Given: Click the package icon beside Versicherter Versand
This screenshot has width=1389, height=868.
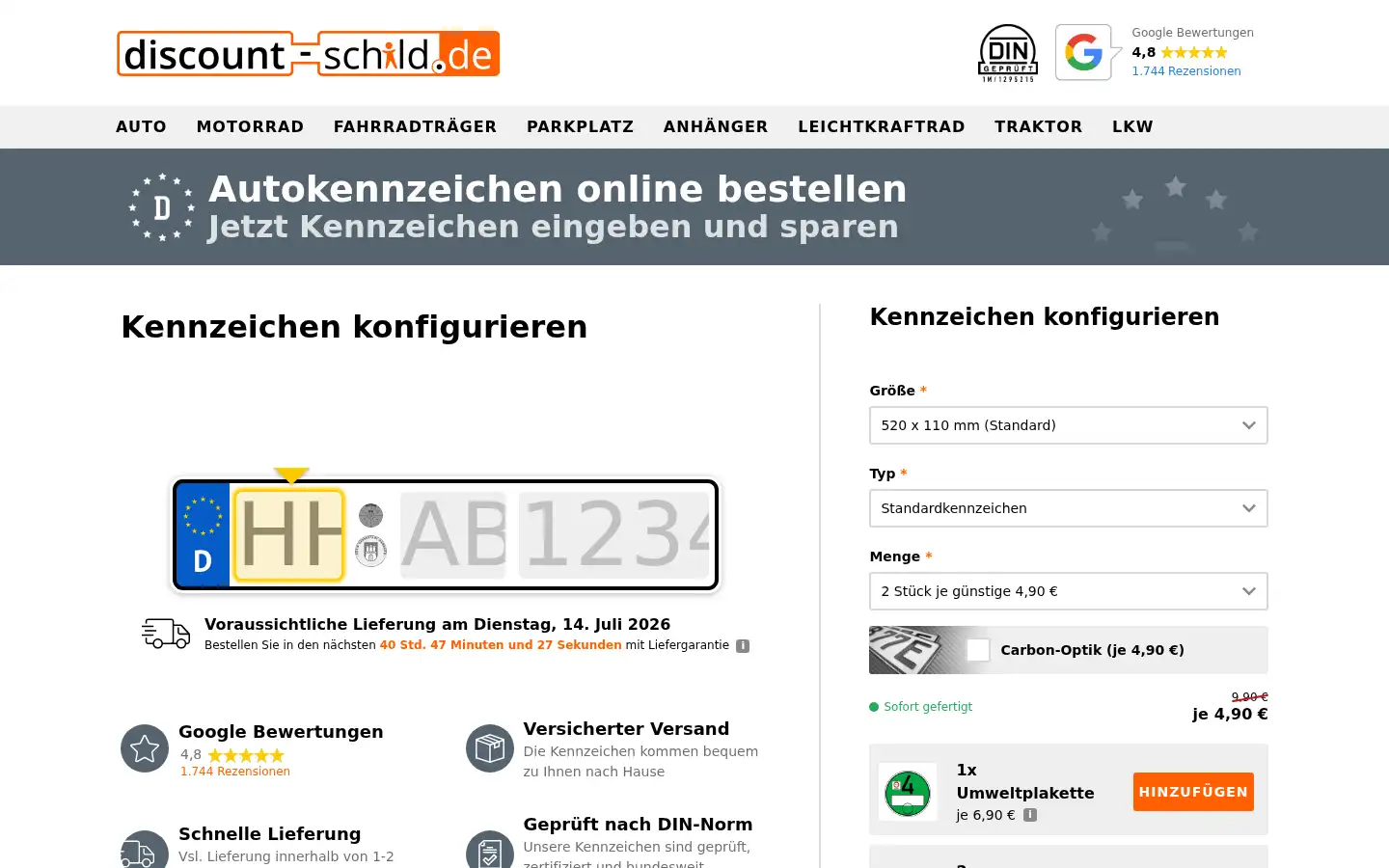Looking at the screenshot, I should click(490, 748).
